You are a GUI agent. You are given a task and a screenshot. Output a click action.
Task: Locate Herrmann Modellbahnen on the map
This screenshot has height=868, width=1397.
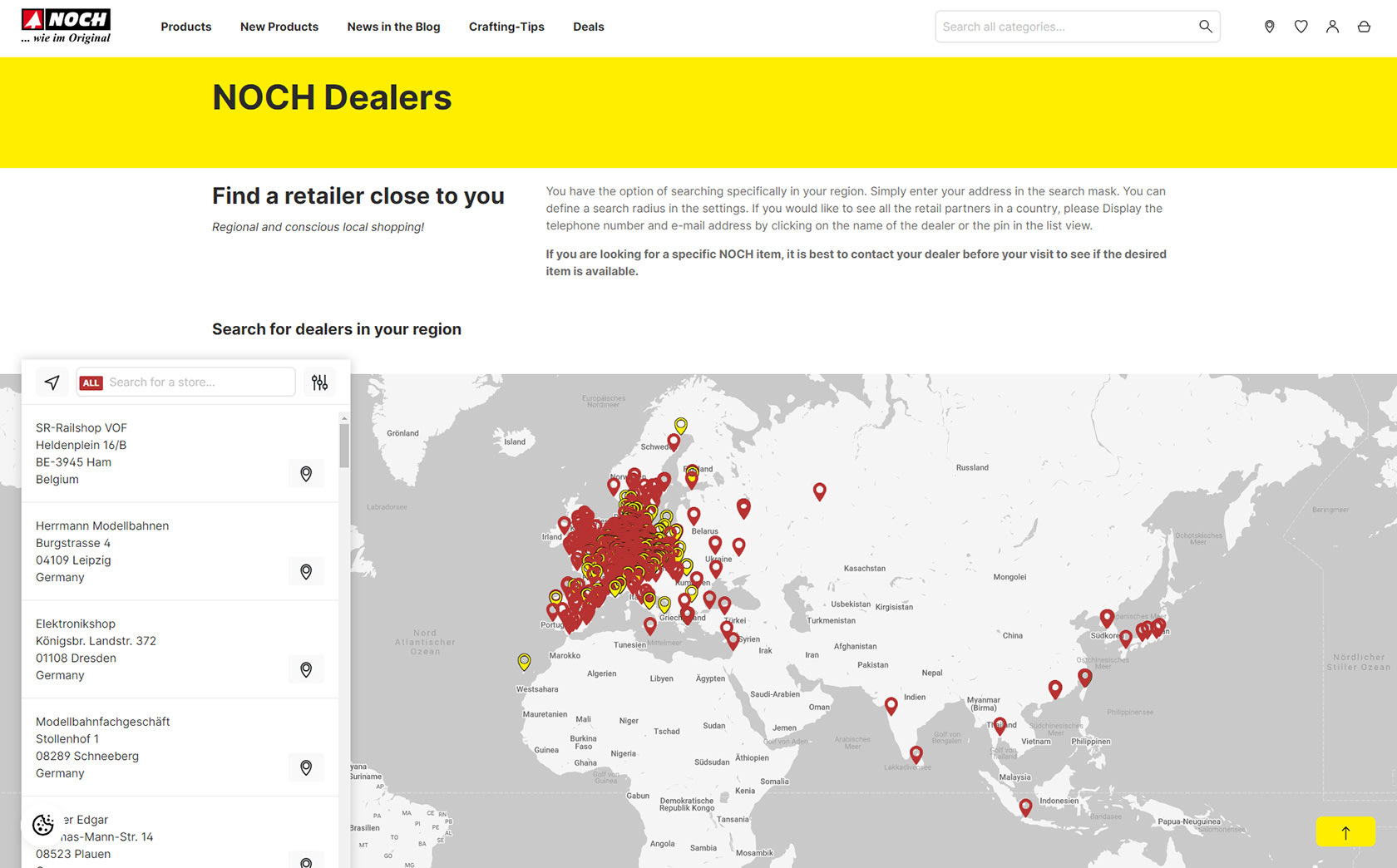306,572
